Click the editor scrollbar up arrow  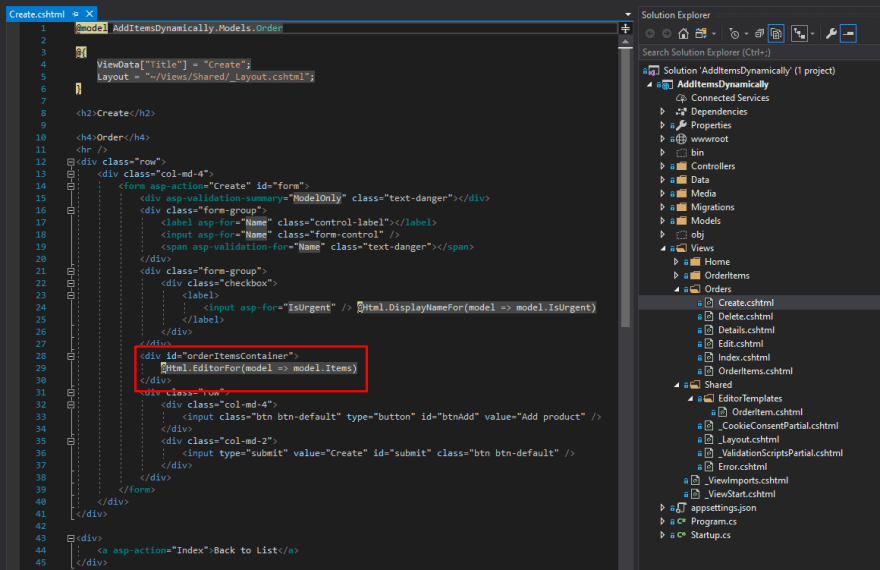pyautogui.click(x=625, y=42)
